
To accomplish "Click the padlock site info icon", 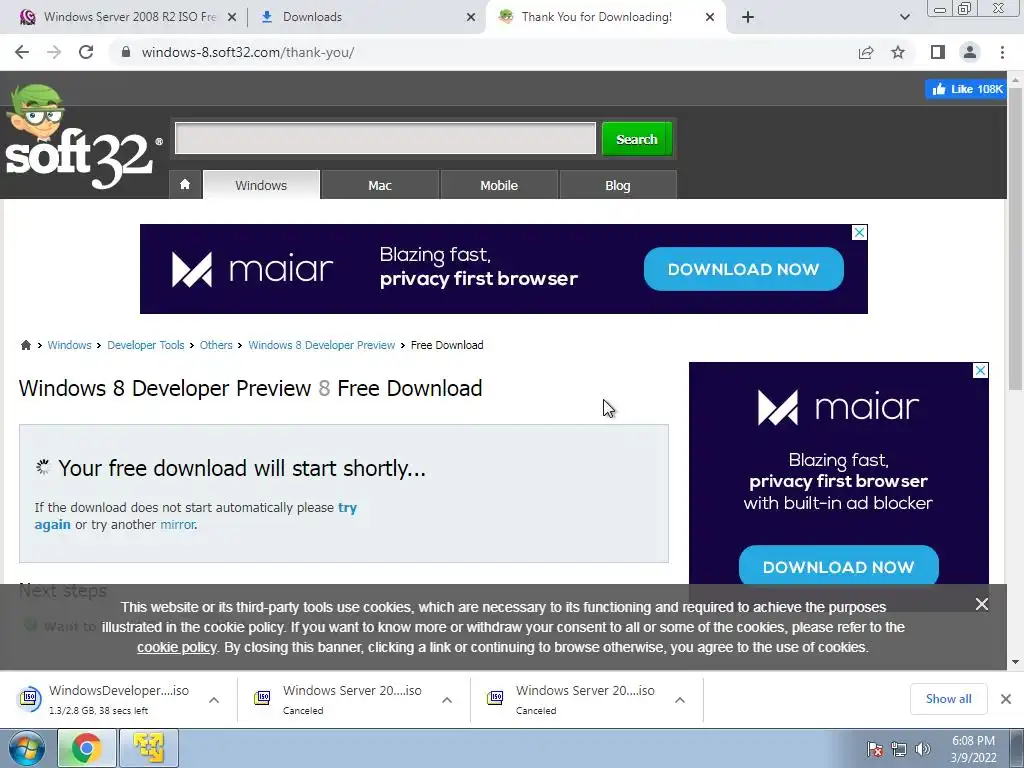I will 126,52.
